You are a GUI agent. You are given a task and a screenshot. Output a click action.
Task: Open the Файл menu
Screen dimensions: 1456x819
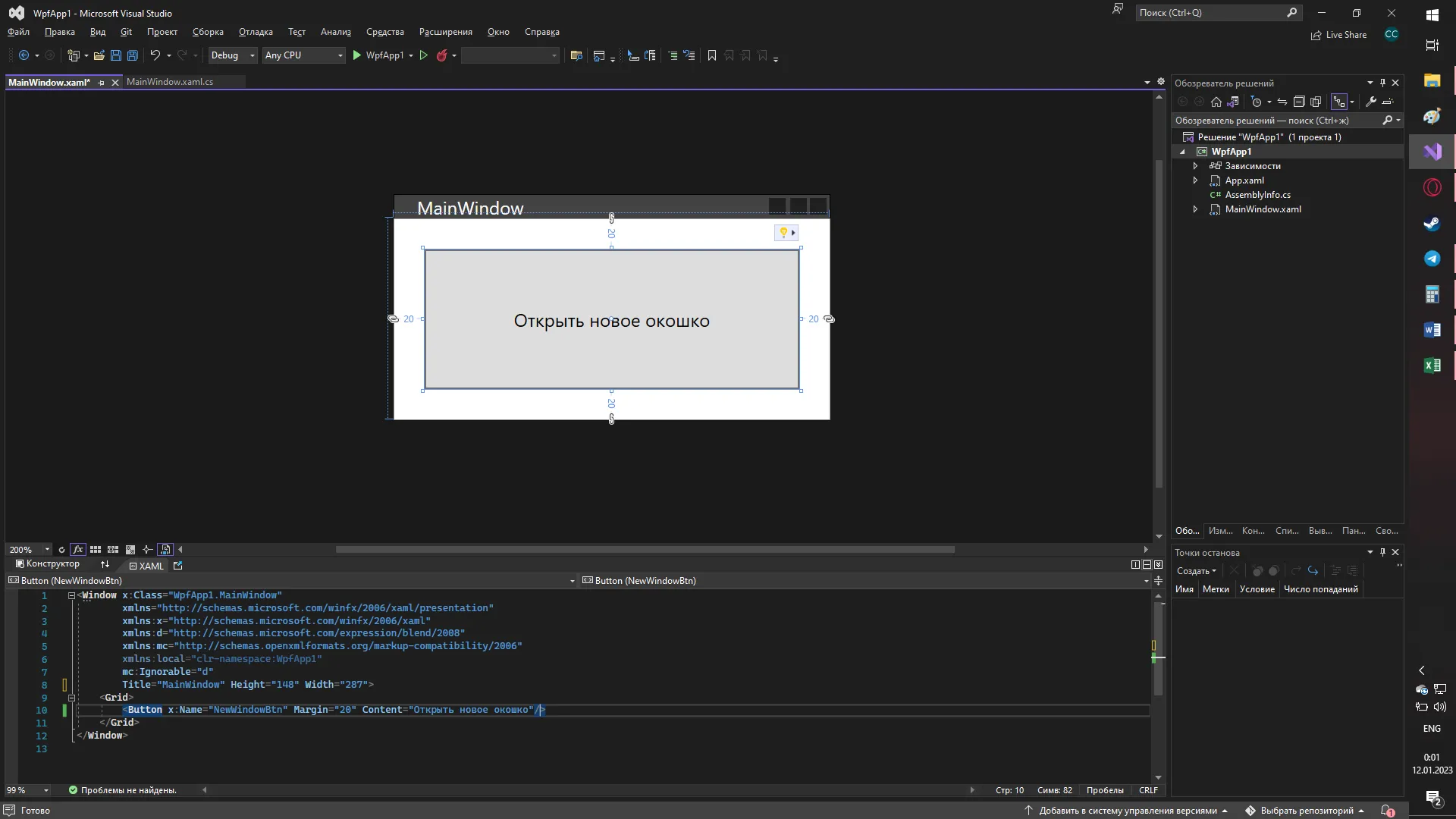point(18,32)
